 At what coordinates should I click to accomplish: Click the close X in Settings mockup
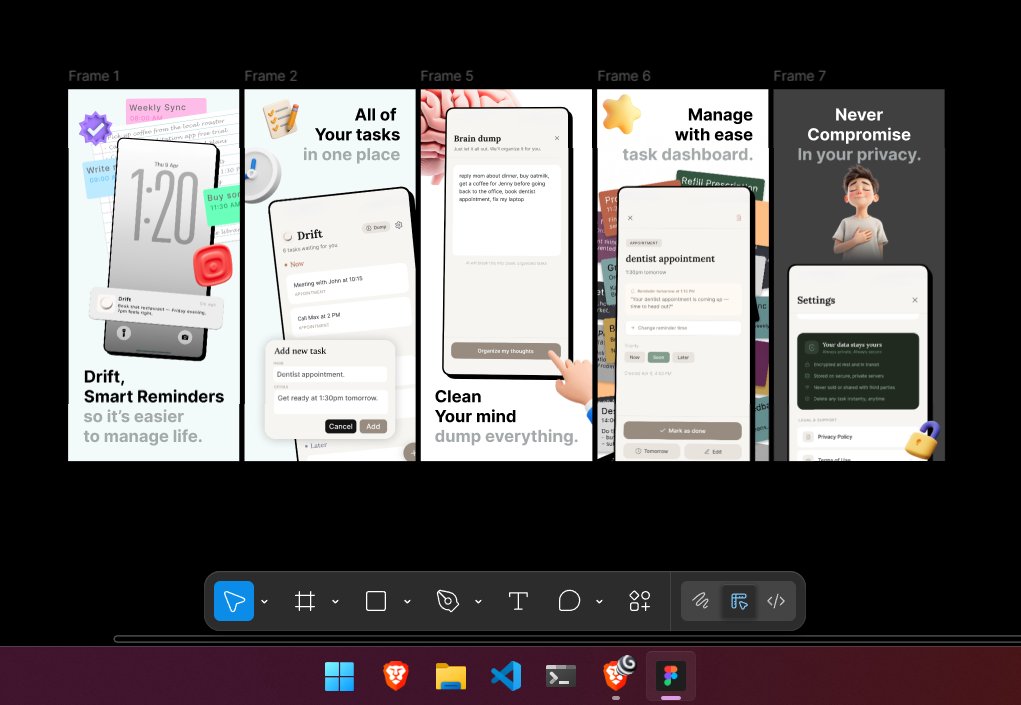(915, 300)
